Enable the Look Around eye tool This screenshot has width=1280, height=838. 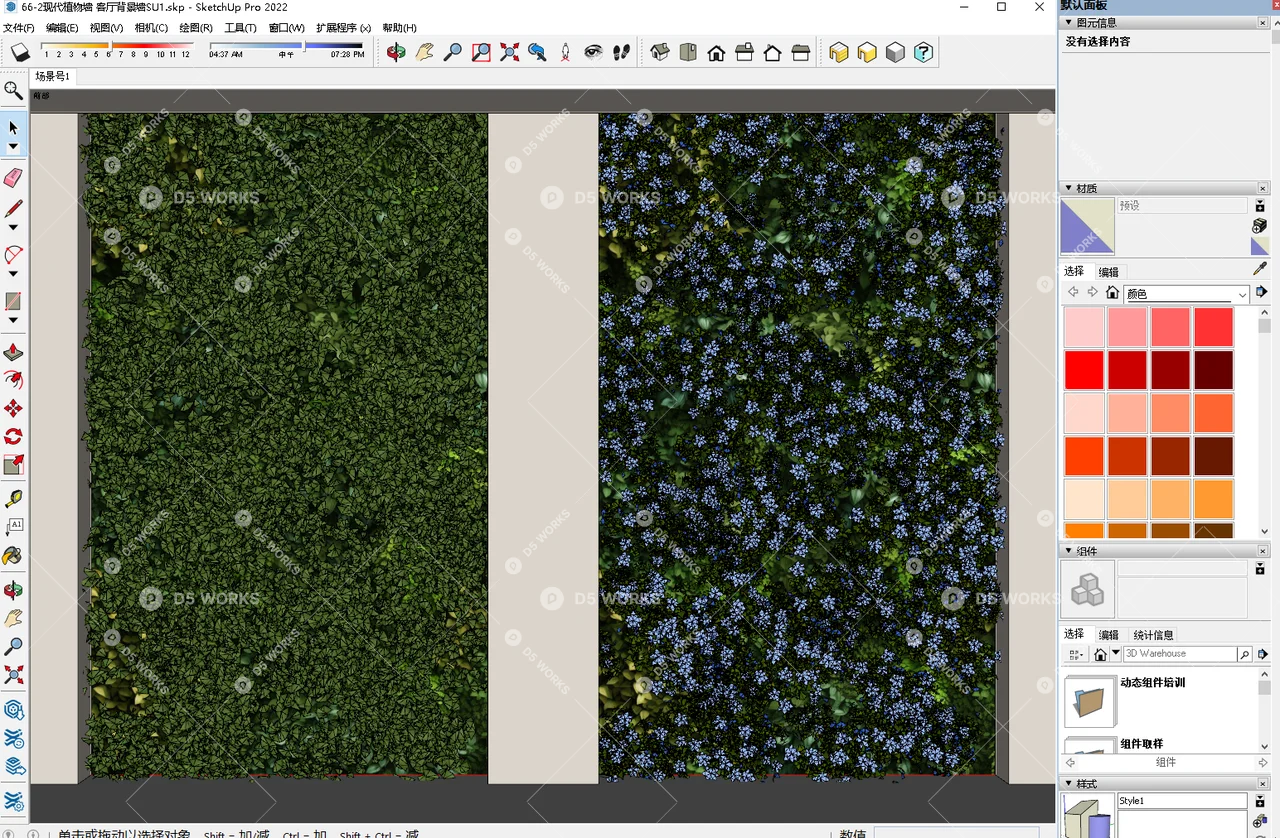click(593, 52)
